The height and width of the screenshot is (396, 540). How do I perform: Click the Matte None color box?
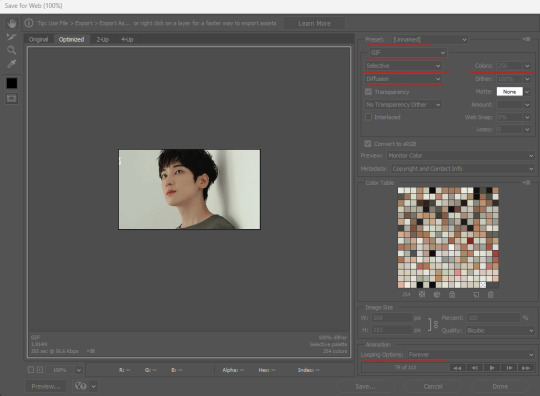click(509, 92)
